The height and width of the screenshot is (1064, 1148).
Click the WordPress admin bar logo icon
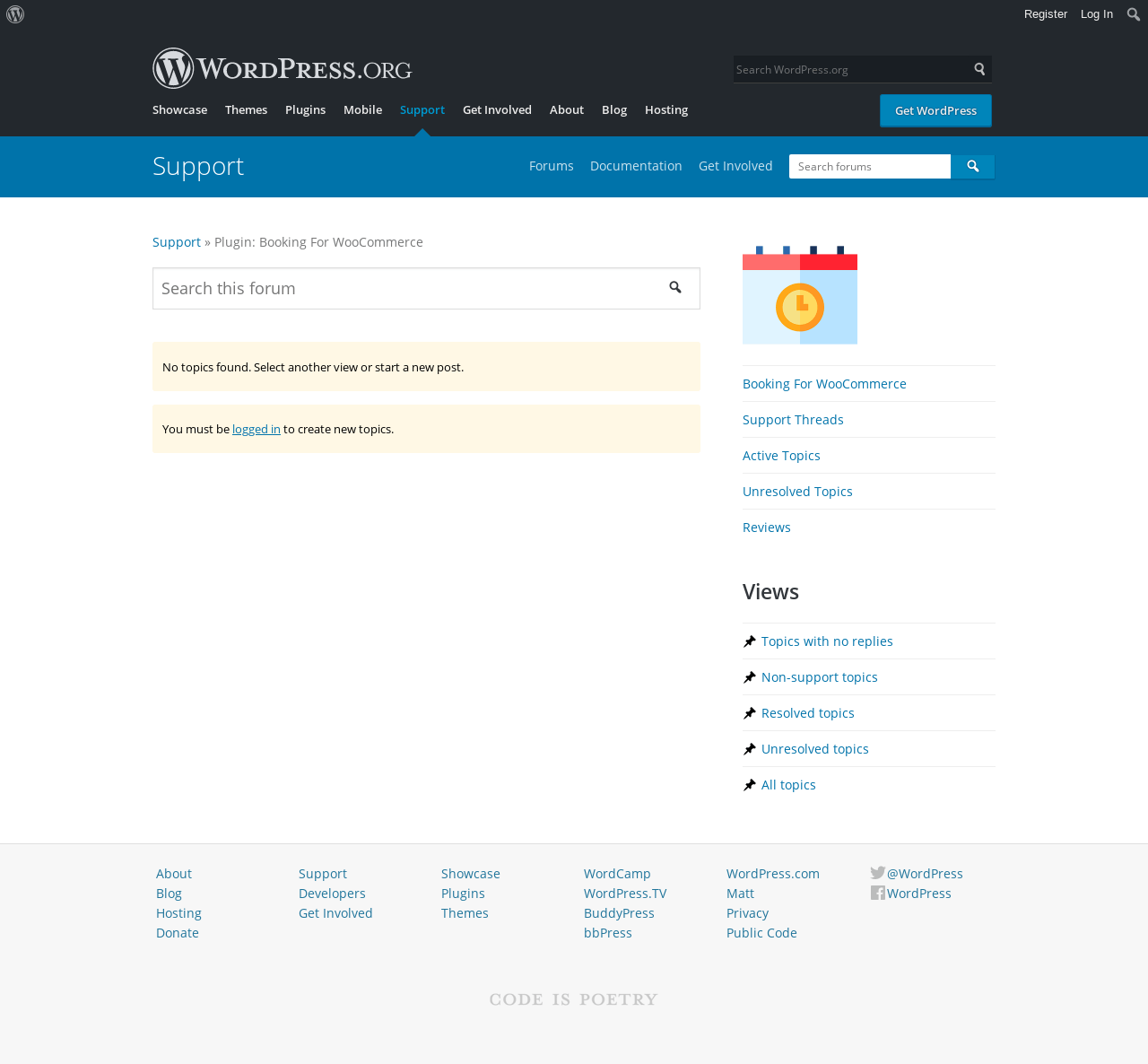(15, 14)
